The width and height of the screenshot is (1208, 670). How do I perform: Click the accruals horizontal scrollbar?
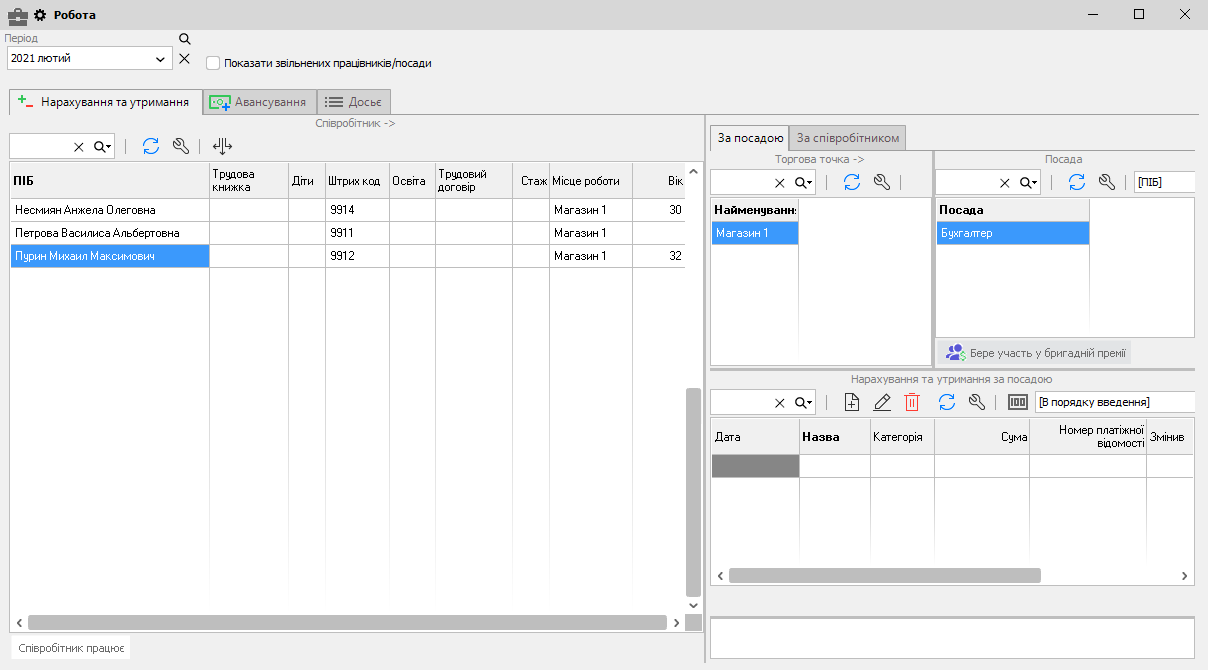884,576
